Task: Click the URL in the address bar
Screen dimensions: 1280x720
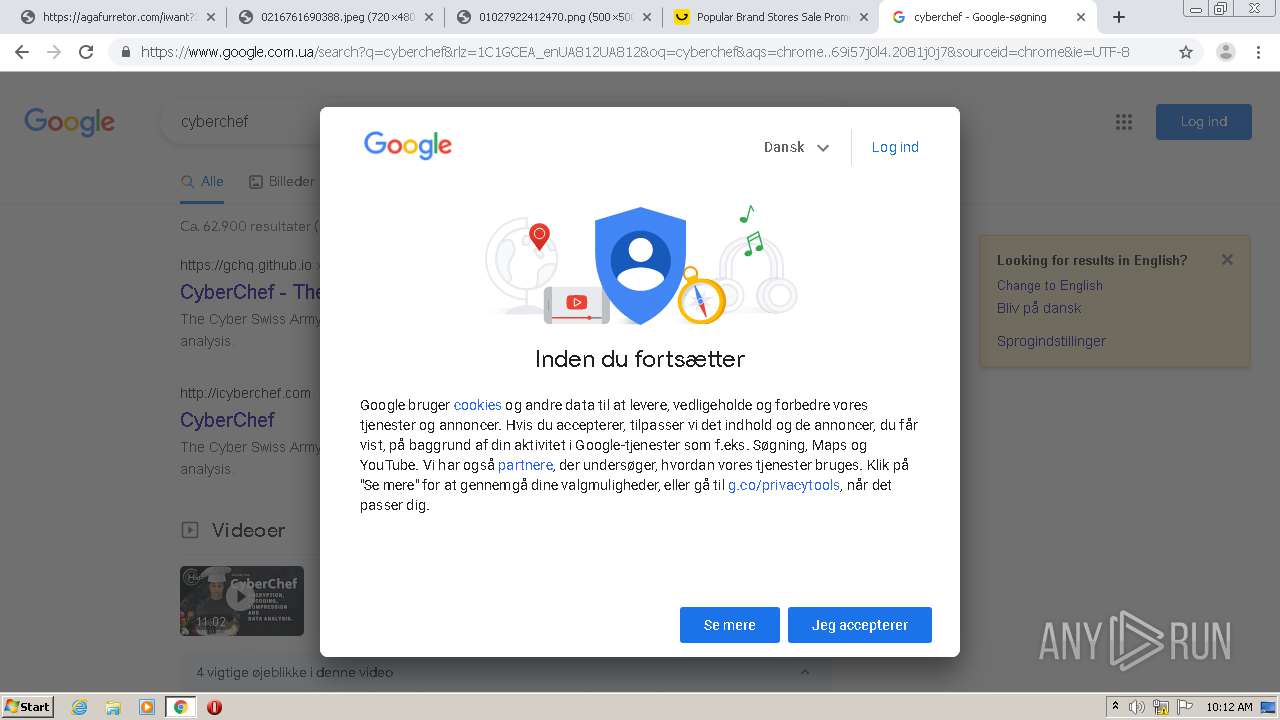Action: pos(635,52)
